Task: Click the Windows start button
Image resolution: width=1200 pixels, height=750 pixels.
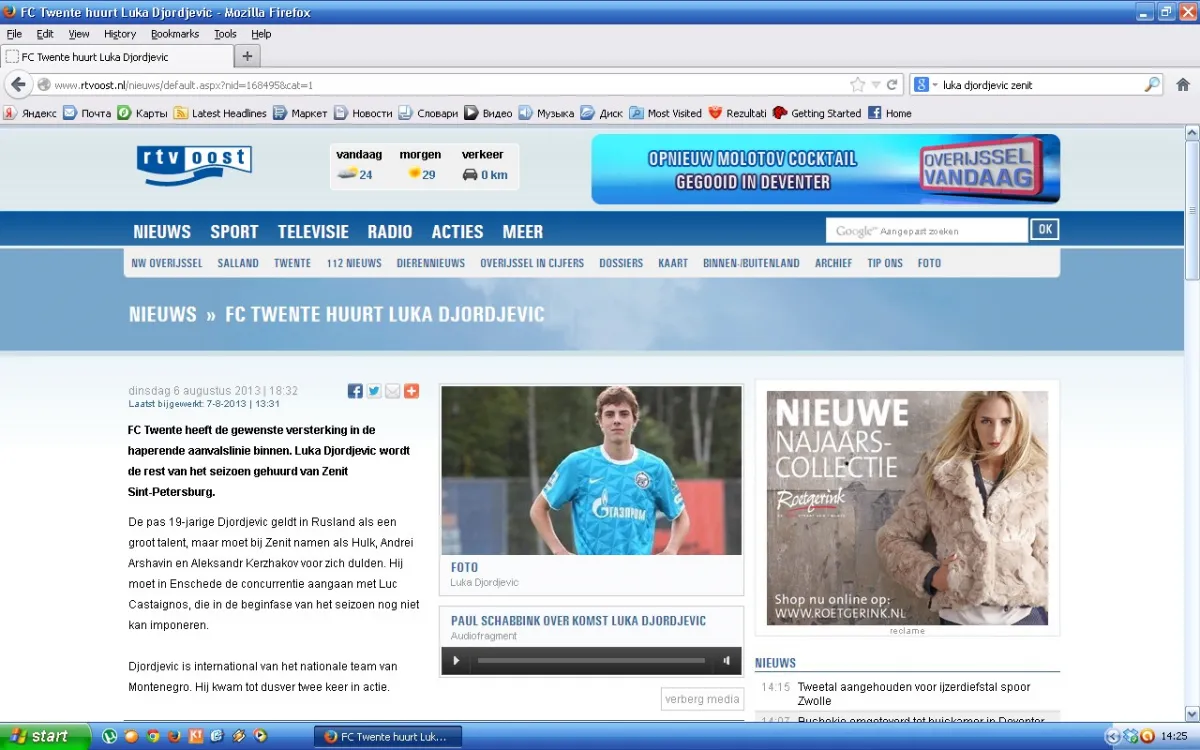Action: tap(46, 736)
